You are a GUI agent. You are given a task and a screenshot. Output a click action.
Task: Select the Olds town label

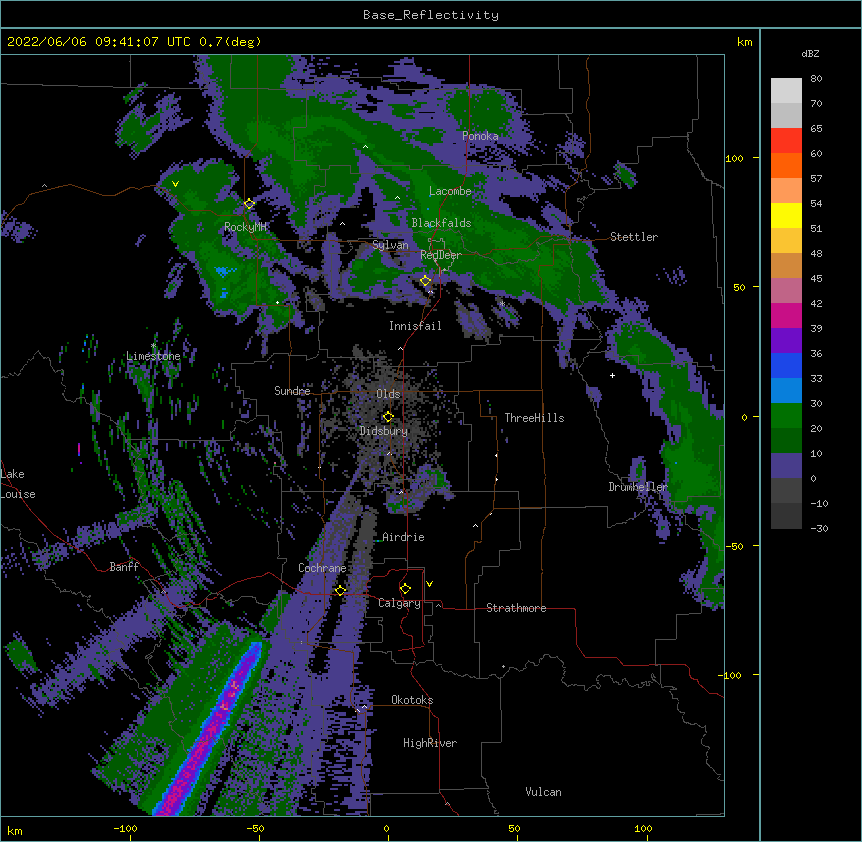(388, 394)
